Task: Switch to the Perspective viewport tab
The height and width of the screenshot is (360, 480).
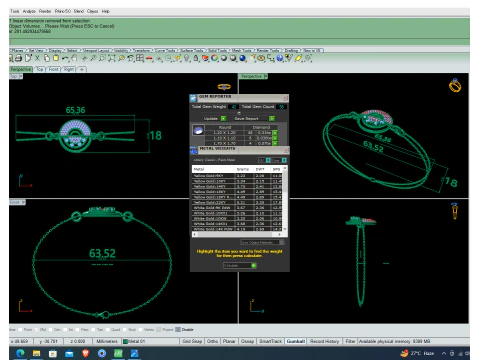Action: click(21, 69)
